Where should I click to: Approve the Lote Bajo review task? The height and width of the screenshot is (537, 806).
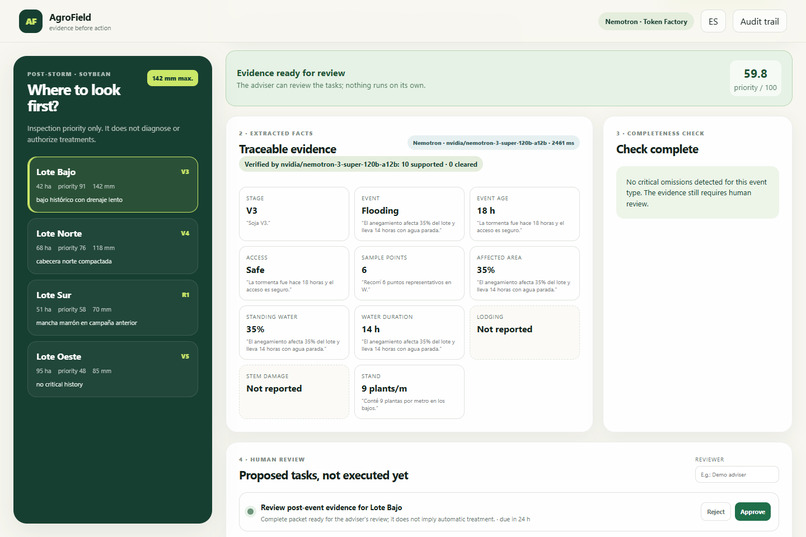point(753,512)
